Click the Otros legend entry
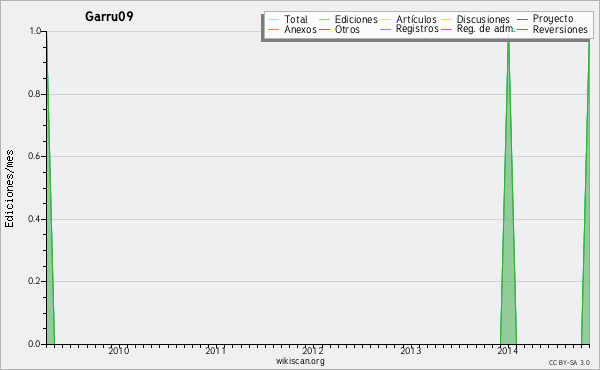Screen dimensions: 600x370 tap(347, 29)
